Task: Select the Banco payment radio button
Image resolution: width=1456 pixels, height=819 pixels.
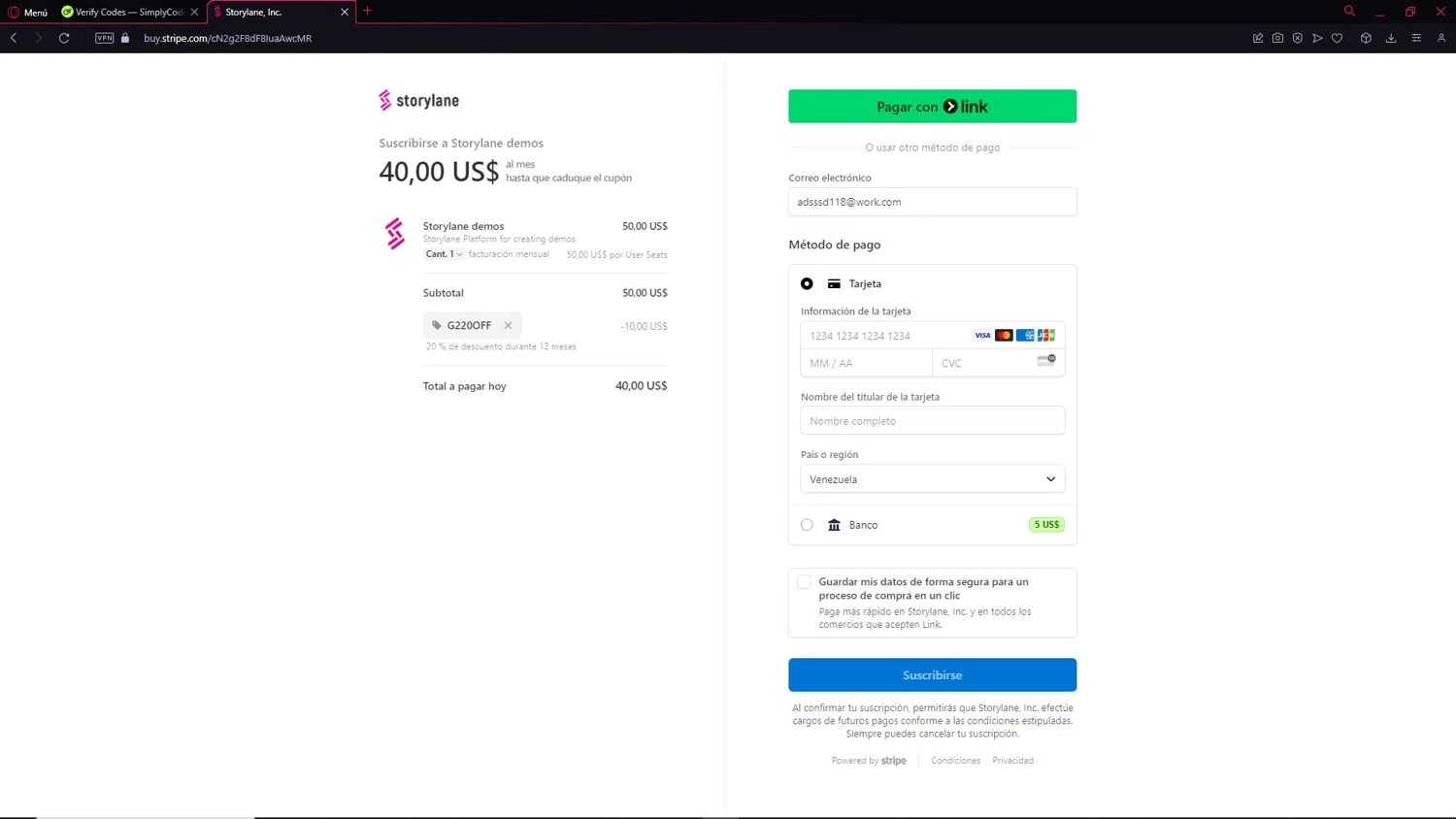Action: tap(807, 525)
